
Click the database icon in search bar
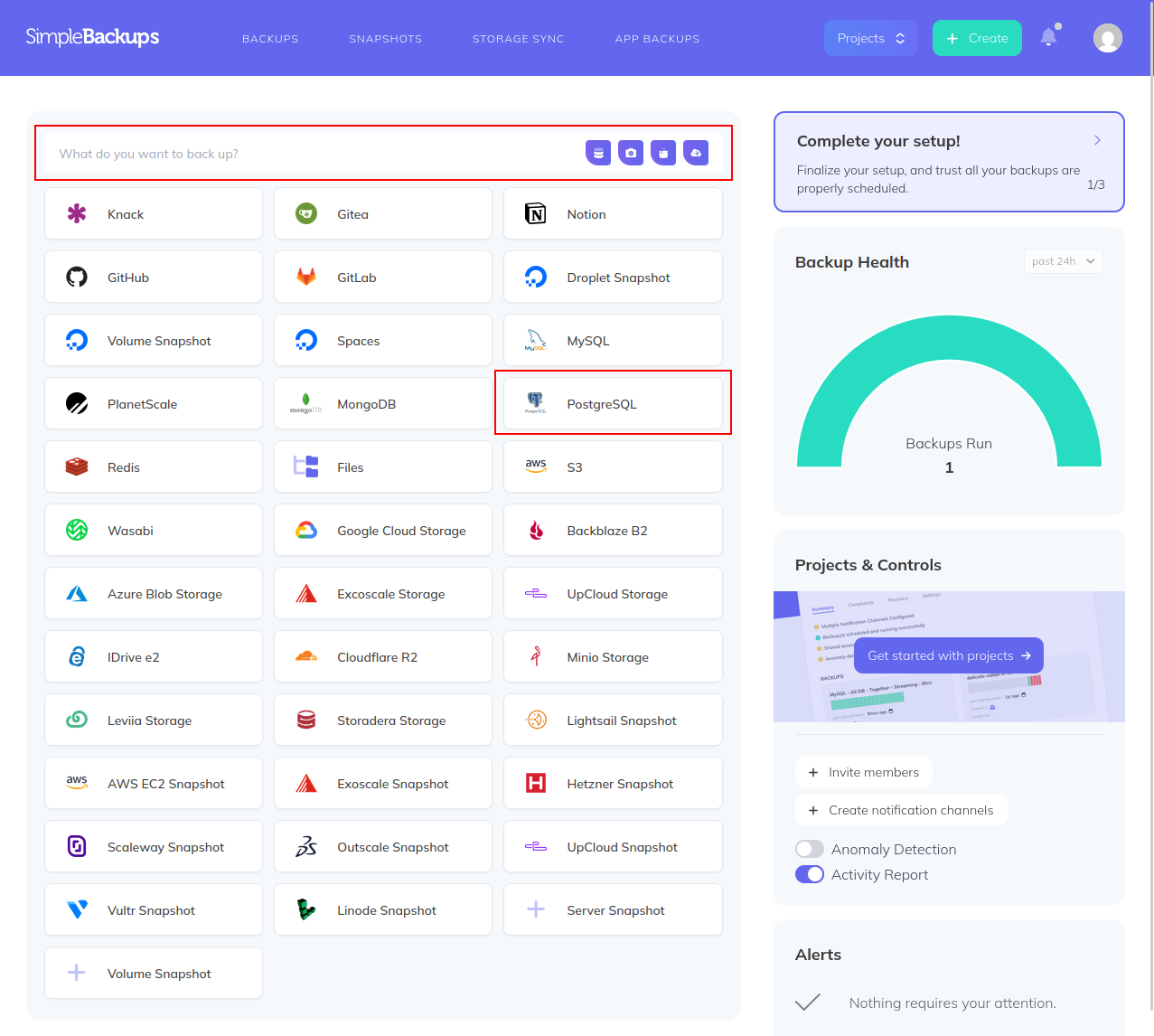(598, 154)
